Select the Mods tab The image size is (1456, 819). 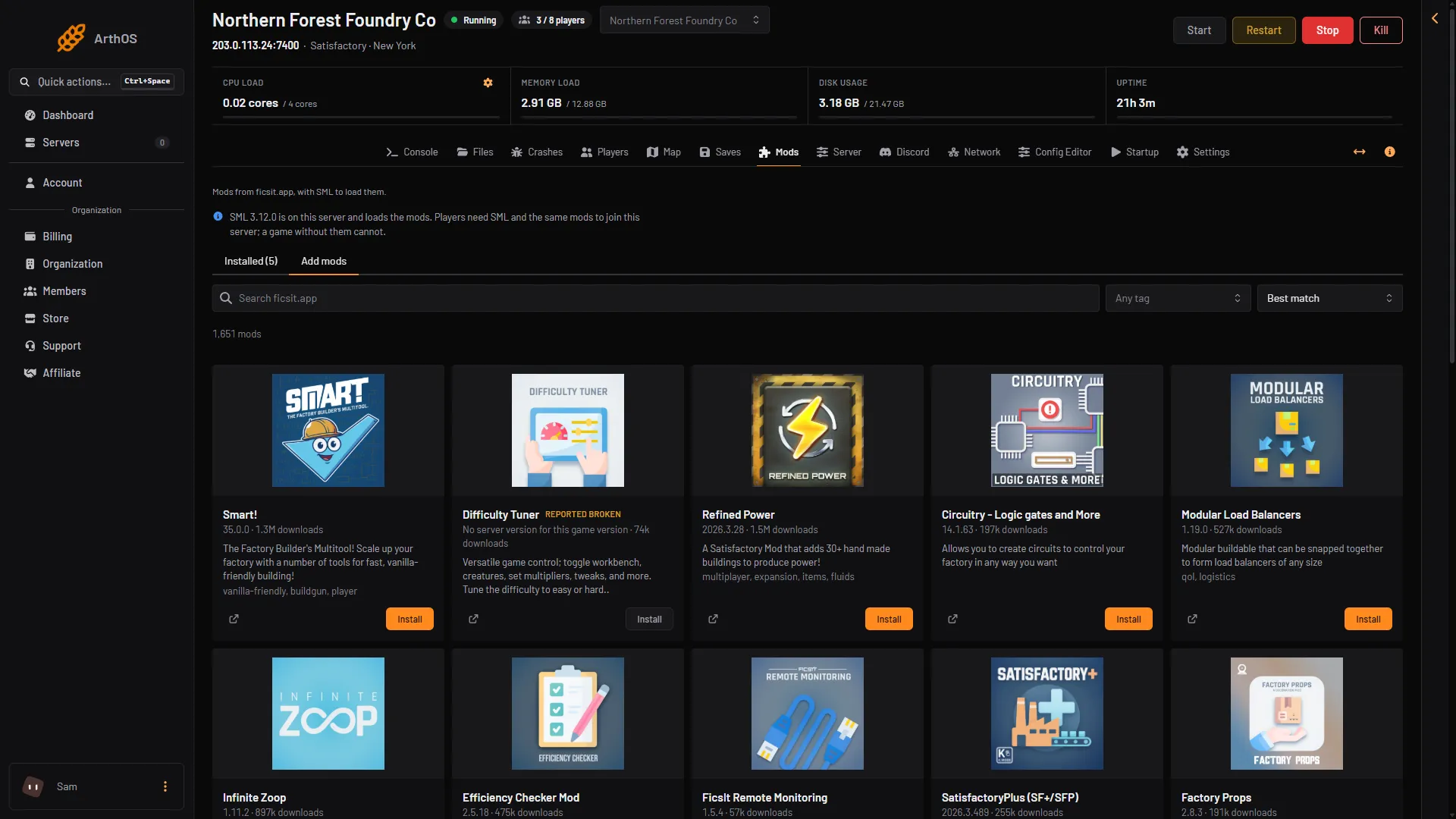click(x=779, y=152)
